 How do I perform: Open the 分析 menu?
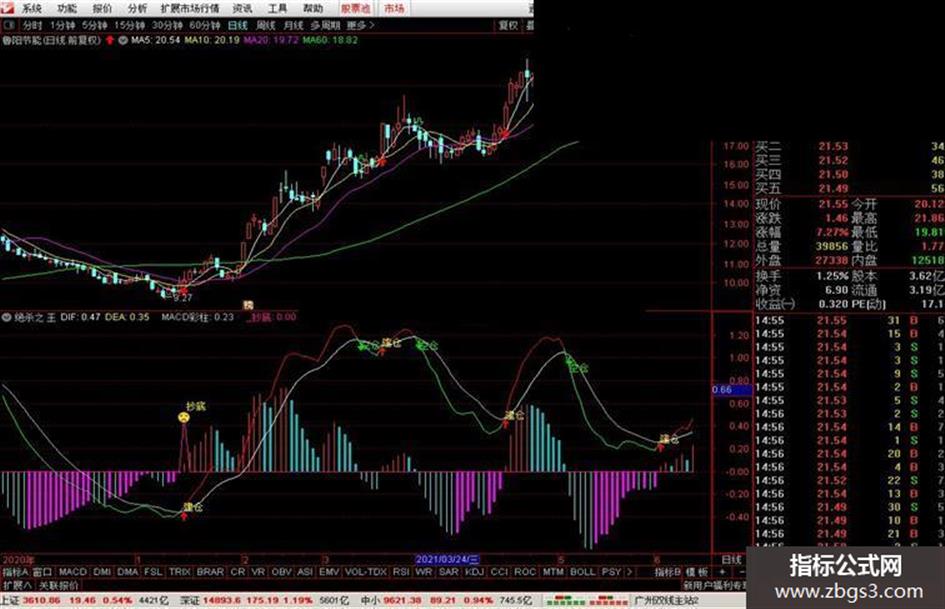(137, 8)
